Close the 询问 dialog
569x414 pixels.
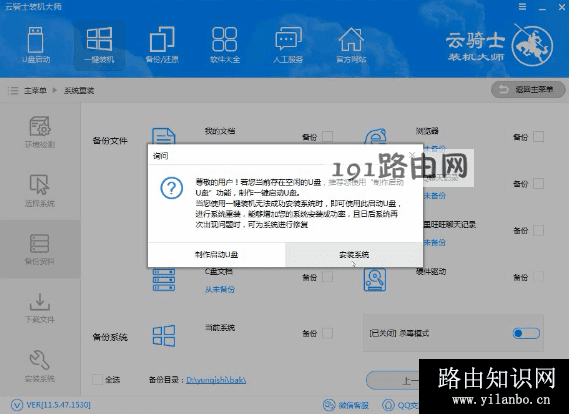pyautogui.click(x=412, y=155)
